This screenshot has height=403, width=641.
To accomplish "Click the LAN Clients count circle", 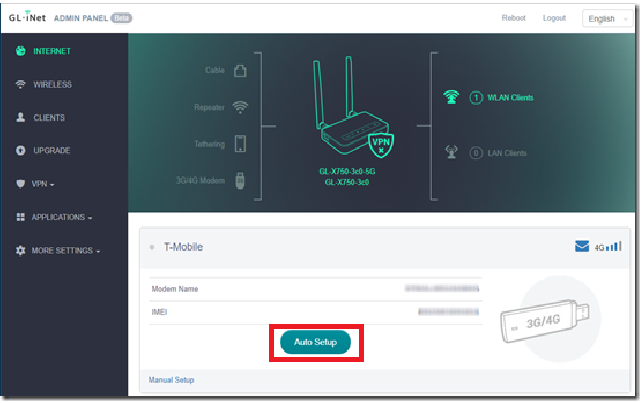I will tap(476, 153).
